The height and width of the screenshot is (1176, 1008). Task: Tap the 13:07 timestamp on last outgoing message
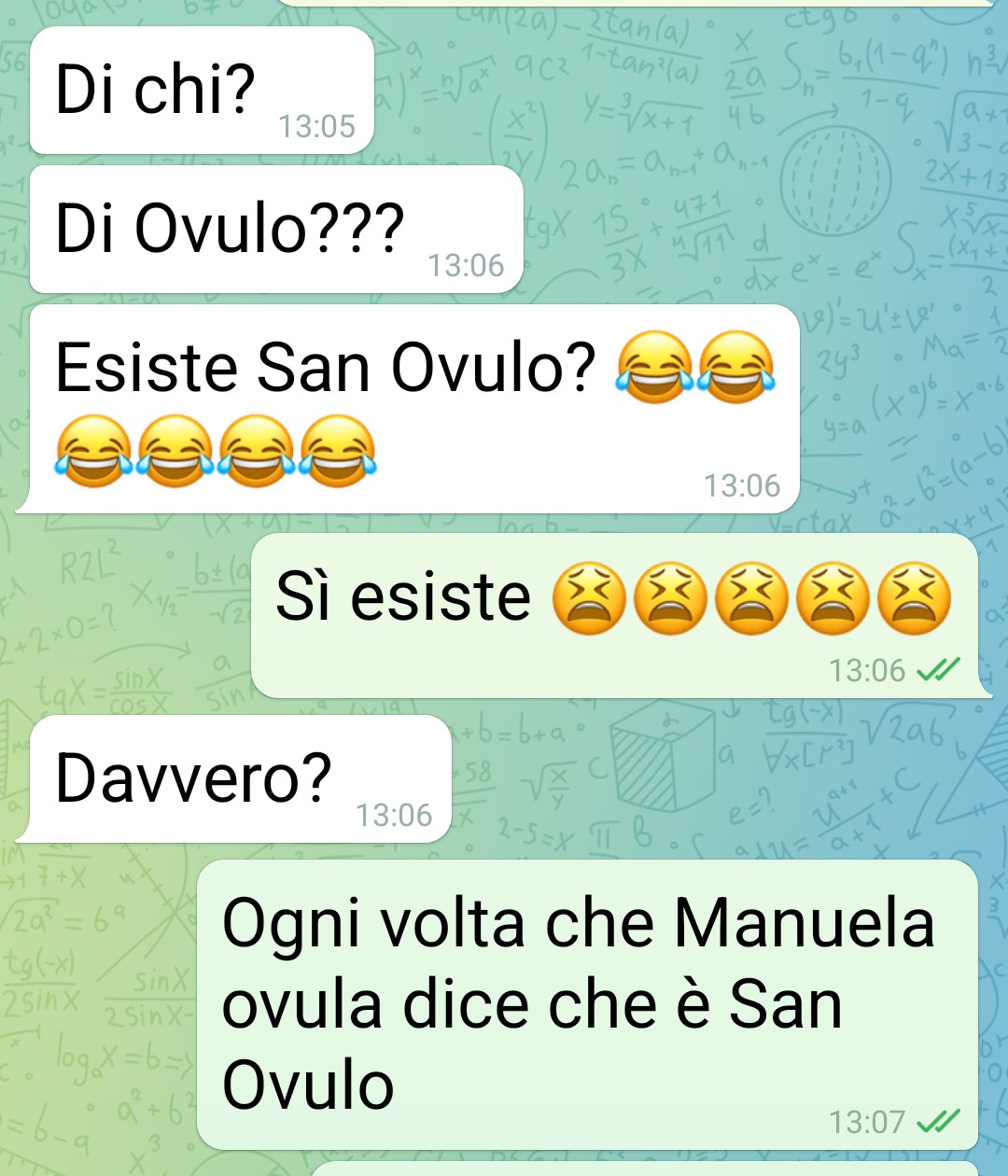coord(867,1122)
